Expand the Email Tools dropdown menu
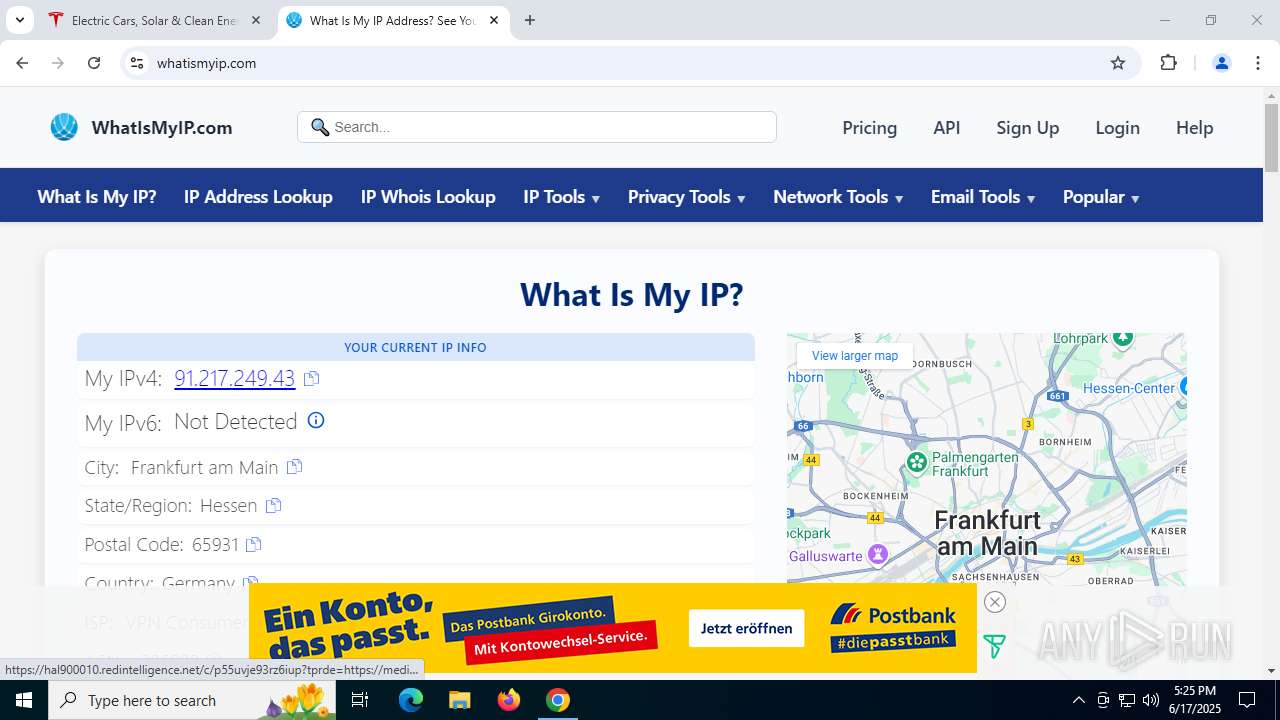The width and height of the screenshot is (1280, 720). click(983, 197)
